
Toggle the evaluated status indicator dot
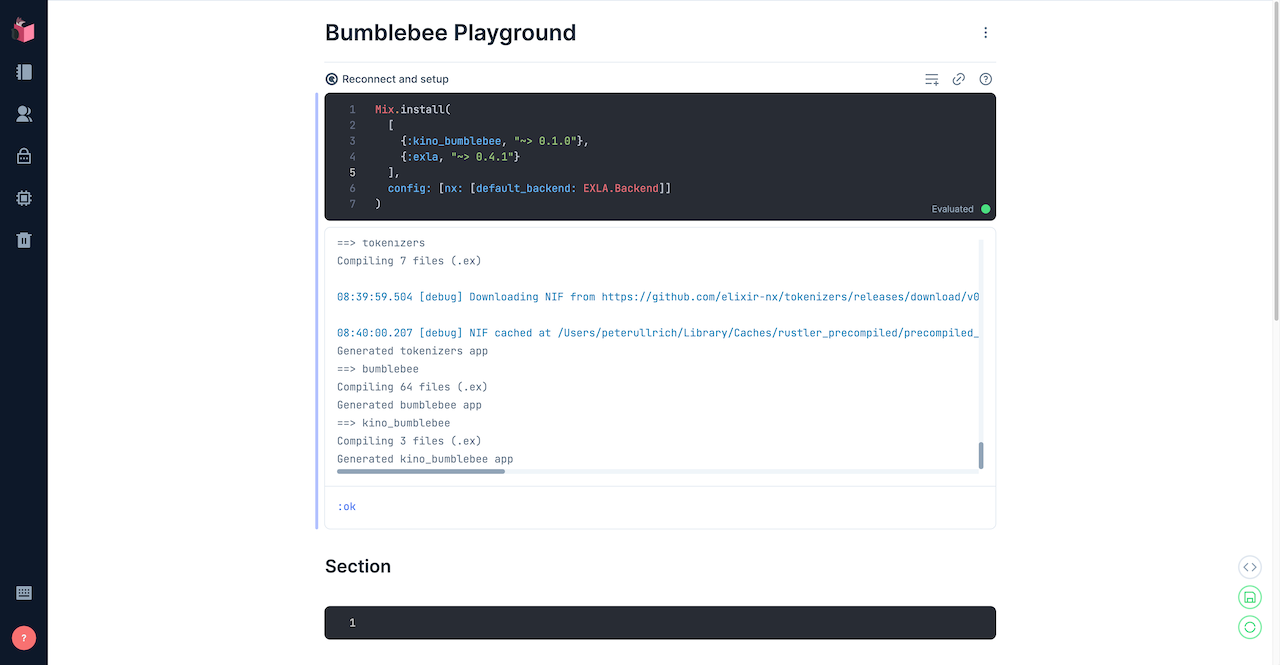click(985, 209)
